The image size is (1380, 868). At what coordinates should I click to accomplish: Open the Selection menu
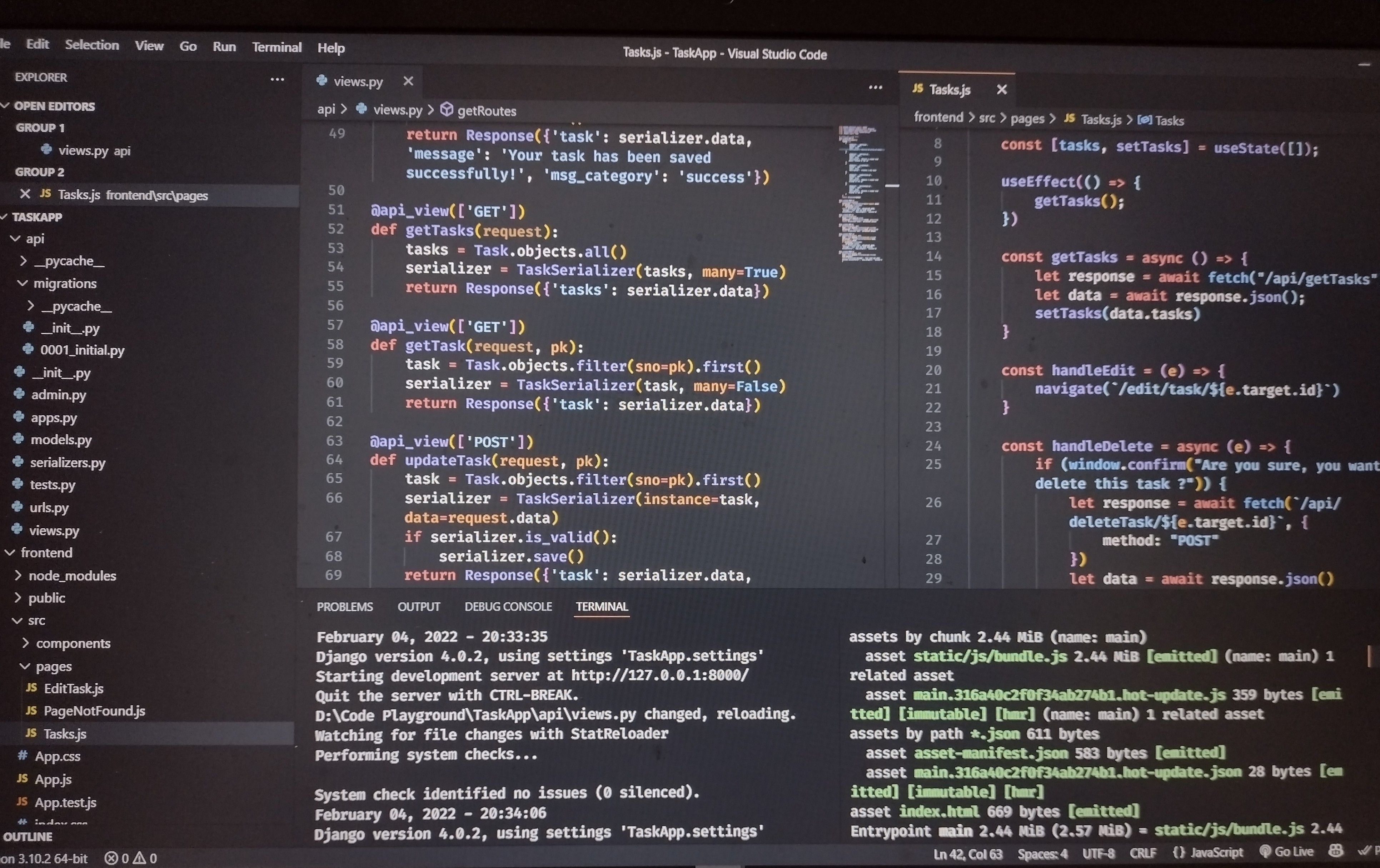(92, 45)
